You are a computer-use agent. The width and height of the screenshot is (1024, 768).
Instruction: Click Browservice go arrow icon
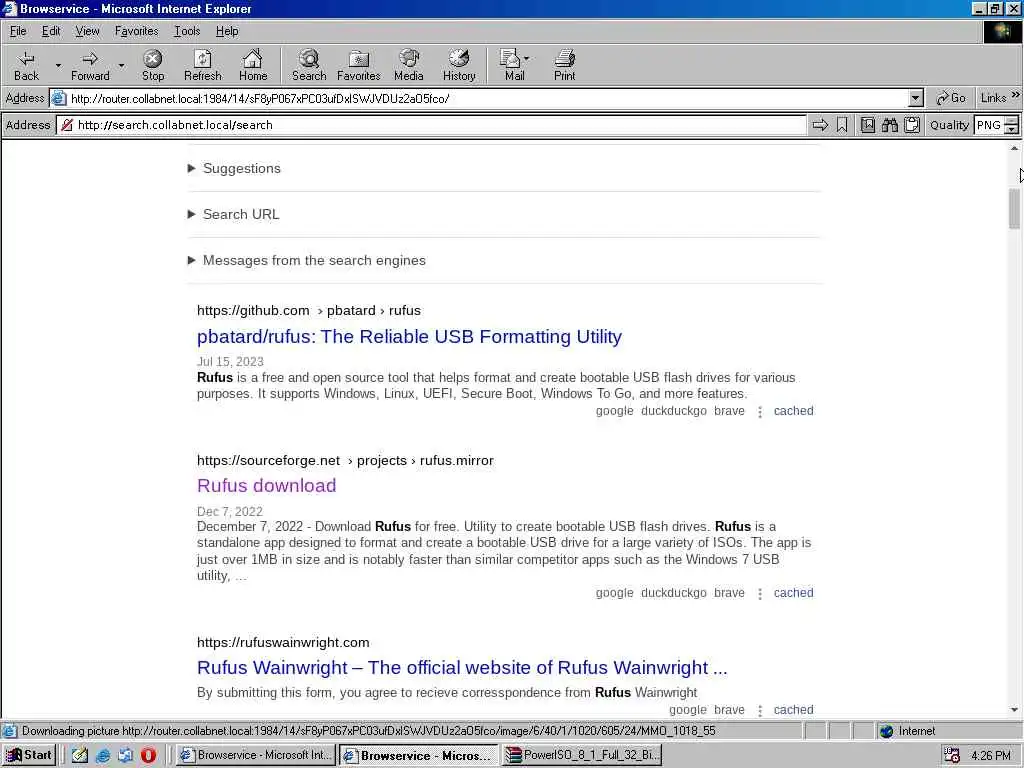820,125
